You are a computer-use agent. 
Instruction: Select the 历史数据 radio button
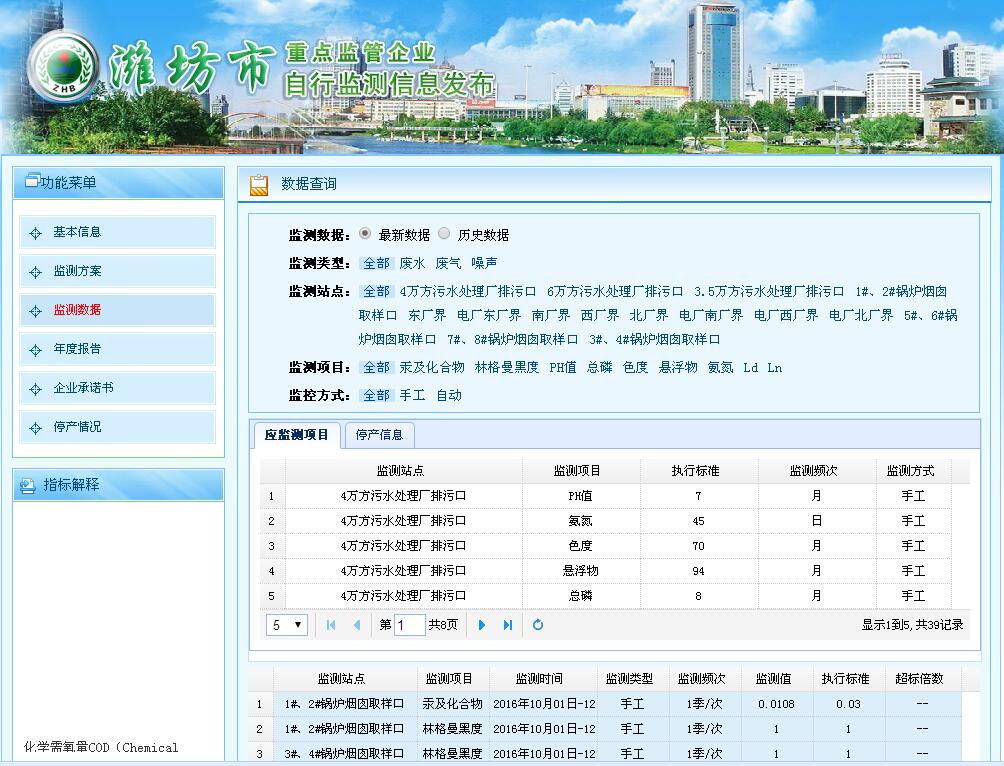(444, 234)
